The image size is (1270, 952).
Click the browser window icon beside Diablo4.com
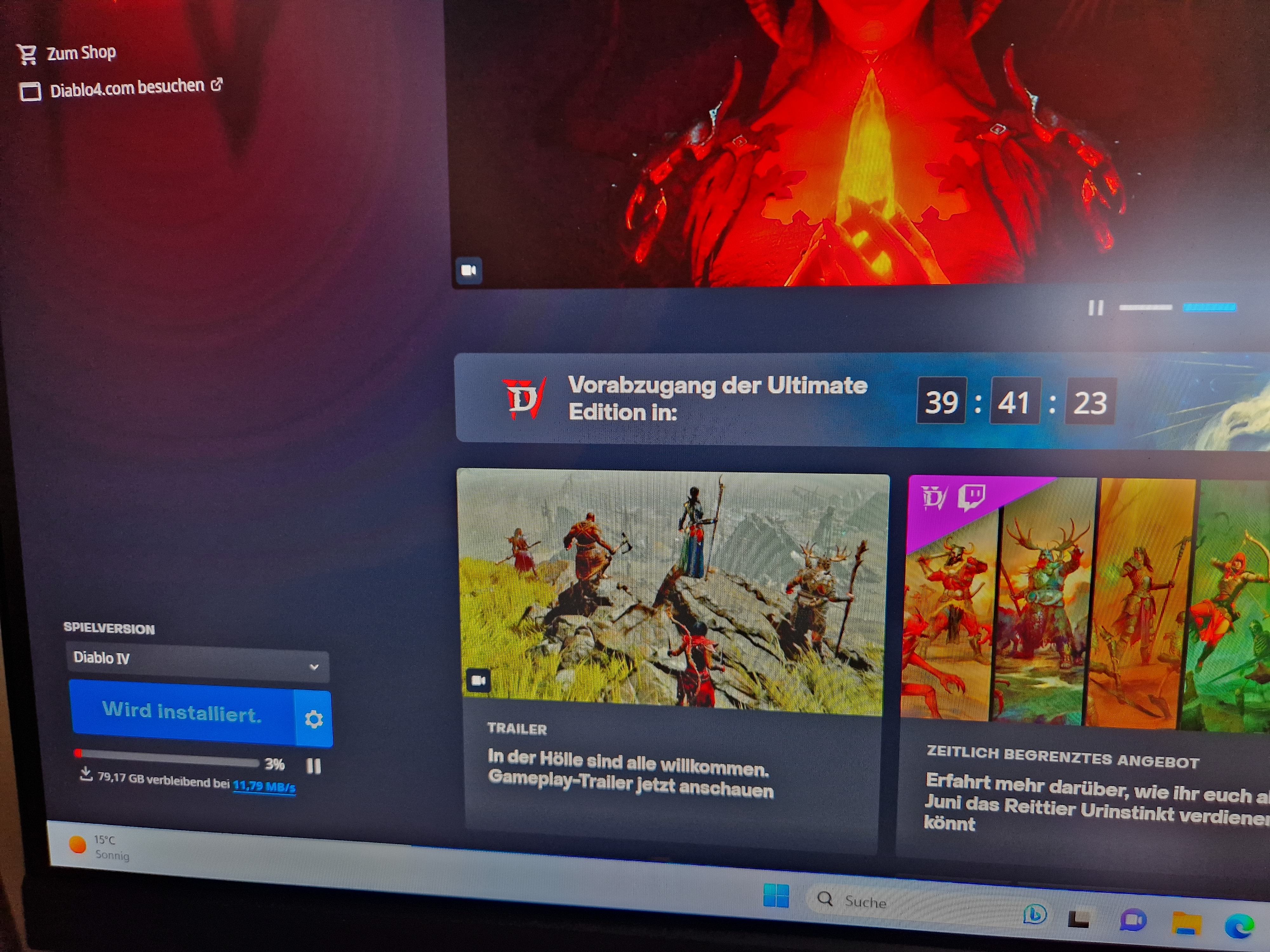(30, 91)
